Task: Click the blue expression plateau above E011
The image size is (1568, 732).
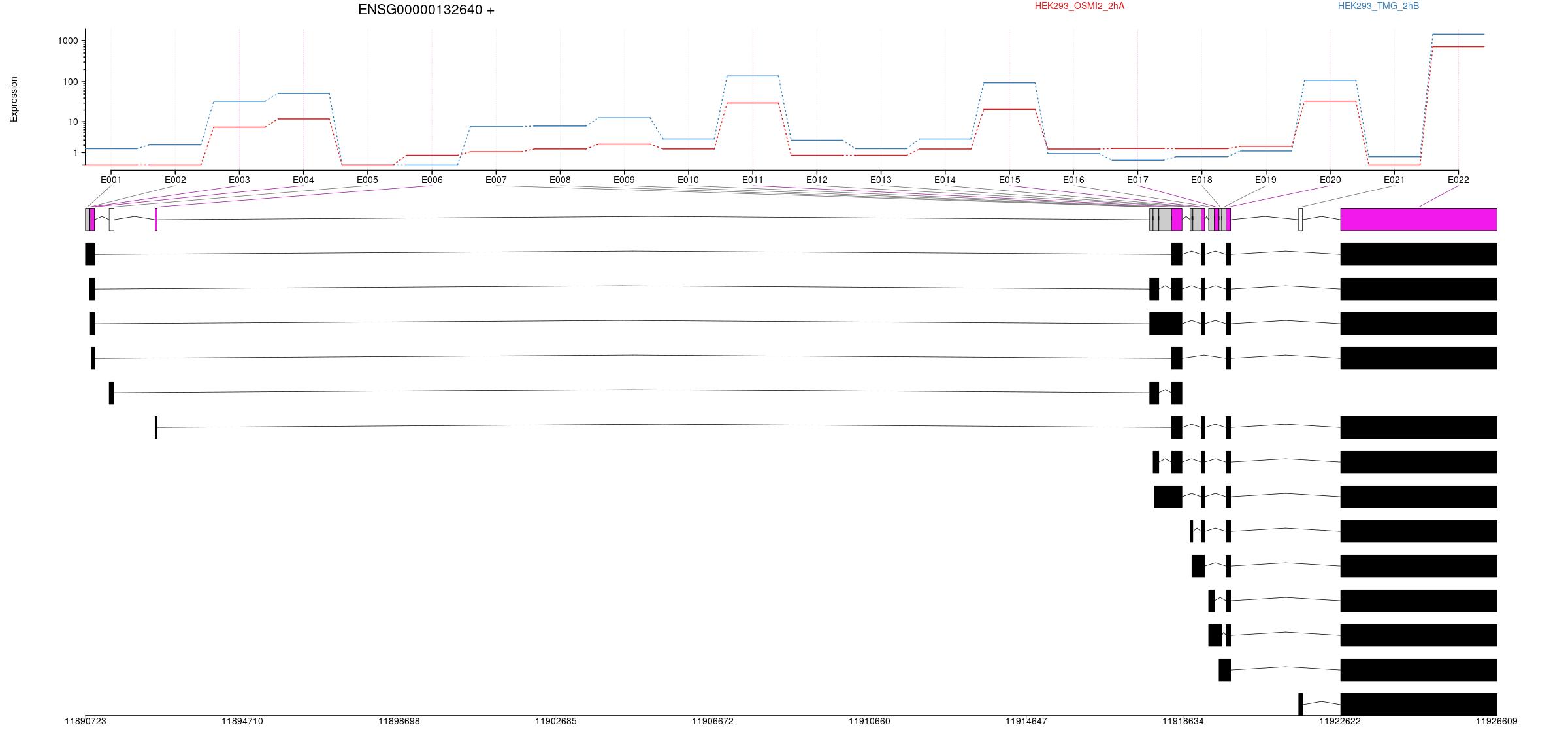Action: pyautogui.click(x=753, y=76)
